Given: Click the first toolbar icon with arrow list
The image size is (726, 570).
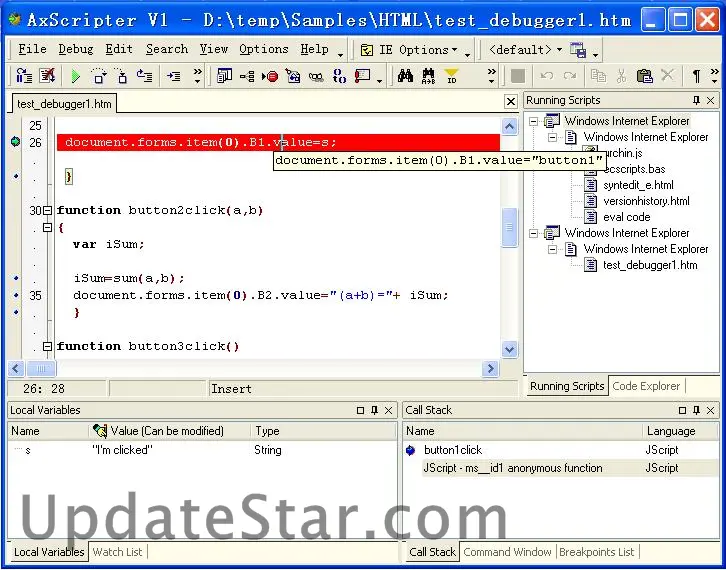Looking at the screenshot, I should pos(24,76).
